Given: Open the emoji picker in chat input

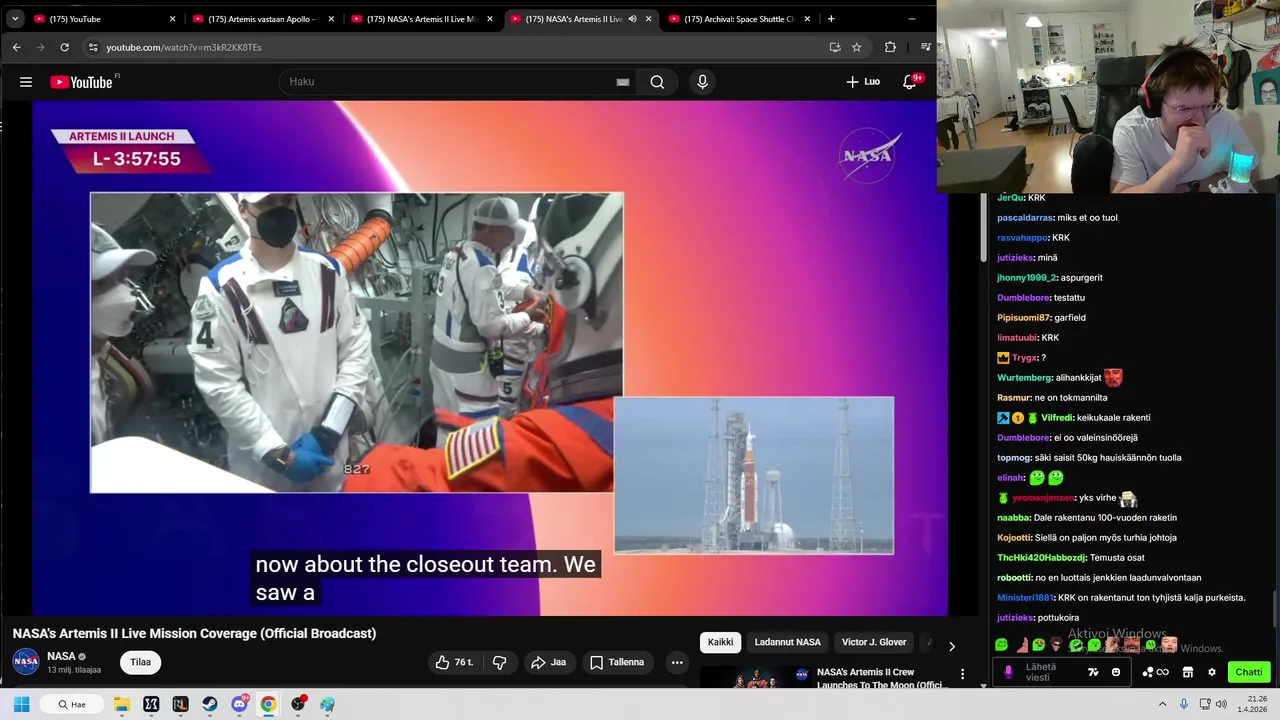Looking at the screenshot, I should [x=1116, y=672].
